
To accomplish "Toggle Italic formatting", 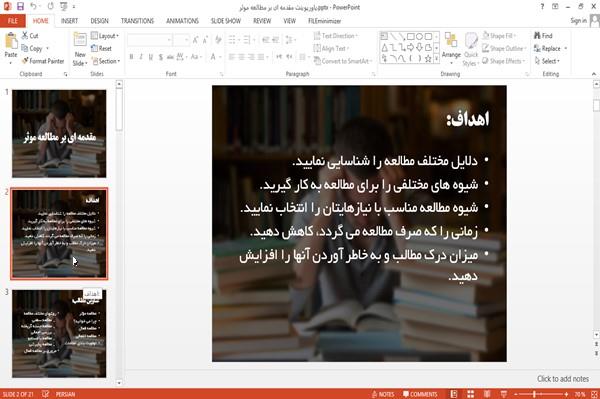I will click(141, 57).
